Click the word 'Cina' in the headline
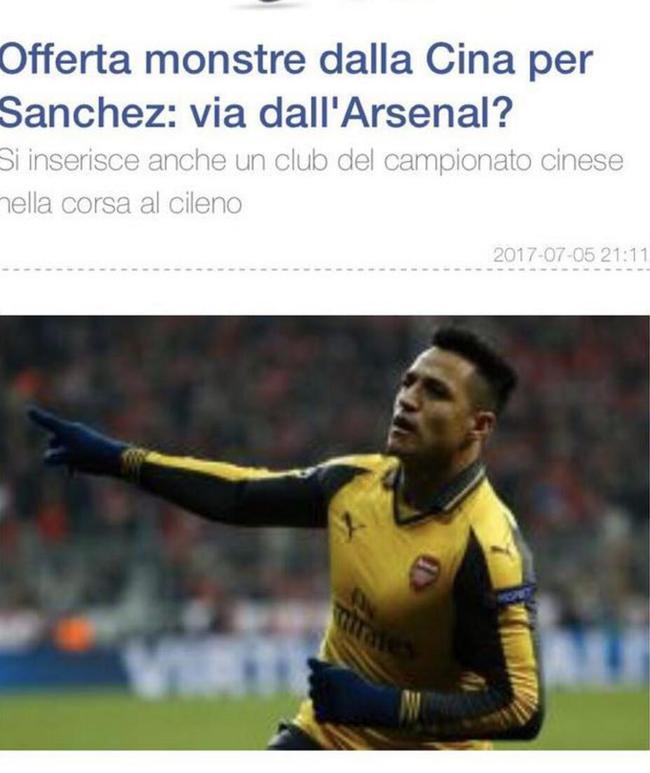This screenshot has height=773, width=650. click(x=468, y=60)
